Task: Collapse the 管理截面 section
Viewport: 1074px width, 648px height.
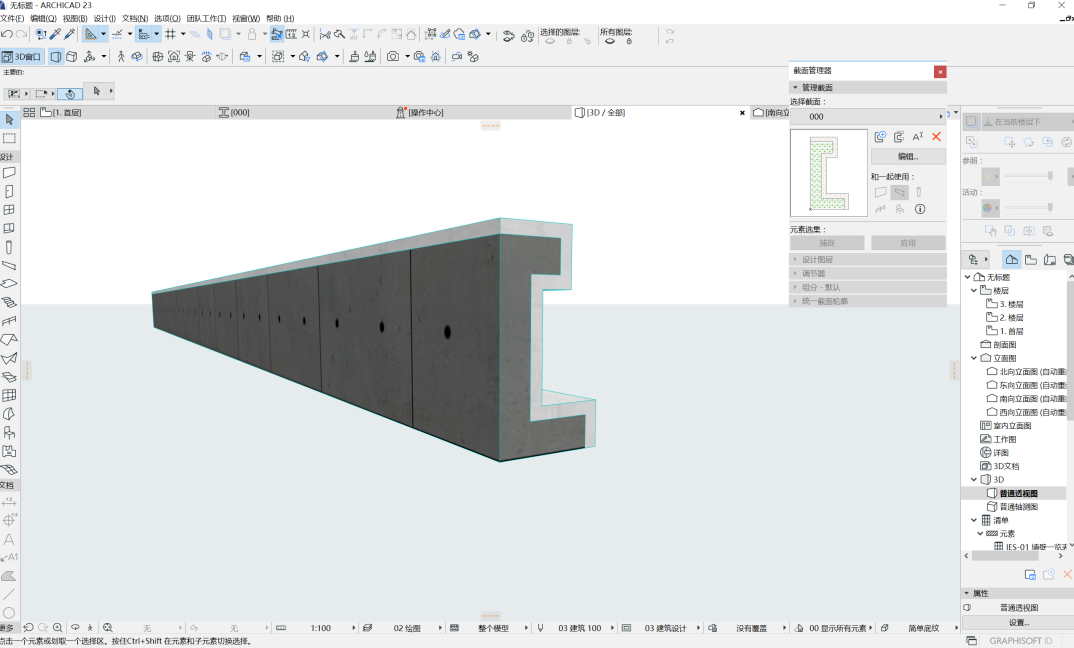Action: click(795, 88)
